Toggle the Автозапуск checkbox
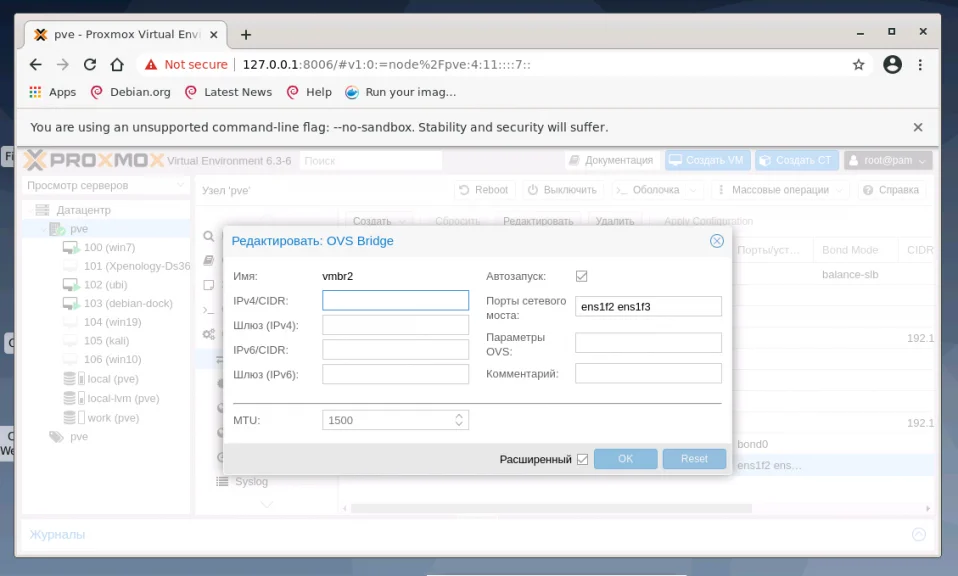The width and height of the screenshot is (958, 576). (582, 276)
